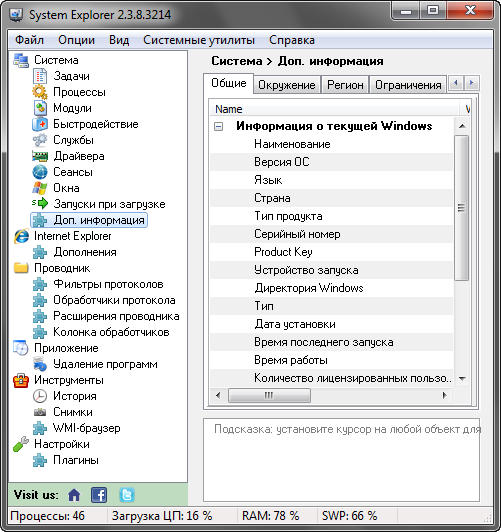Select the WMI-браузер tree item
Viewport: 501px width, 532px height.
point(86,428)
